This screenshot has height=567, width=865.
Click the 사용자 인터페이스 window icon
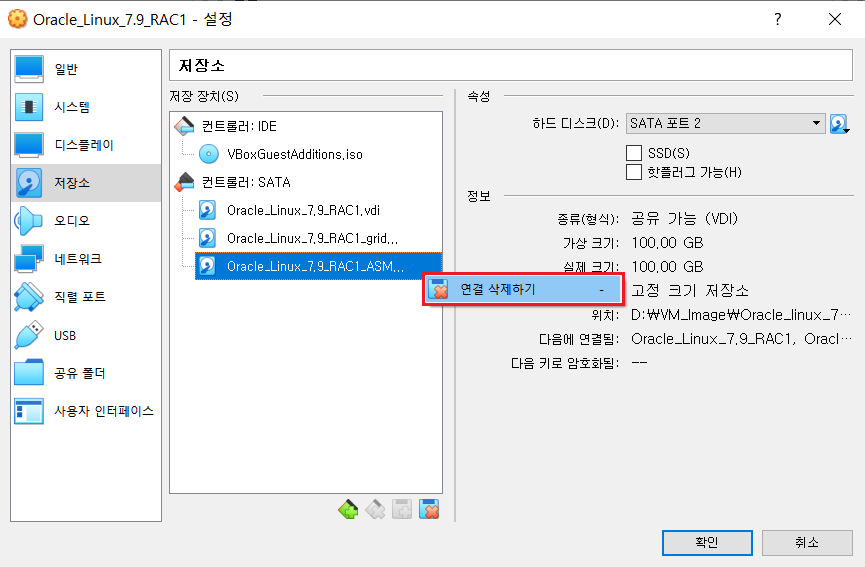(29, 411)
